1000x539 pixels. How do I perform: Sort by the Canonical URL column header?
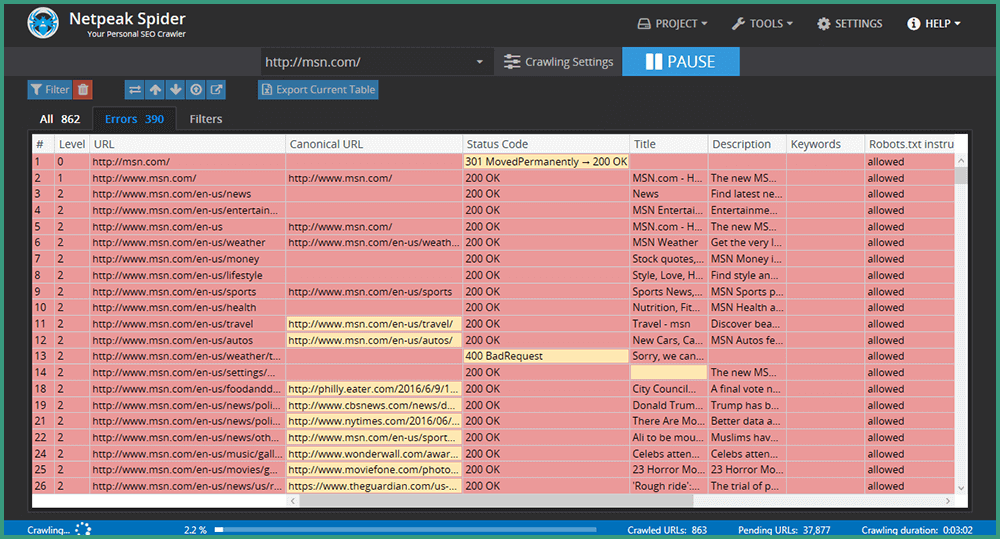[x=374, y=144]
